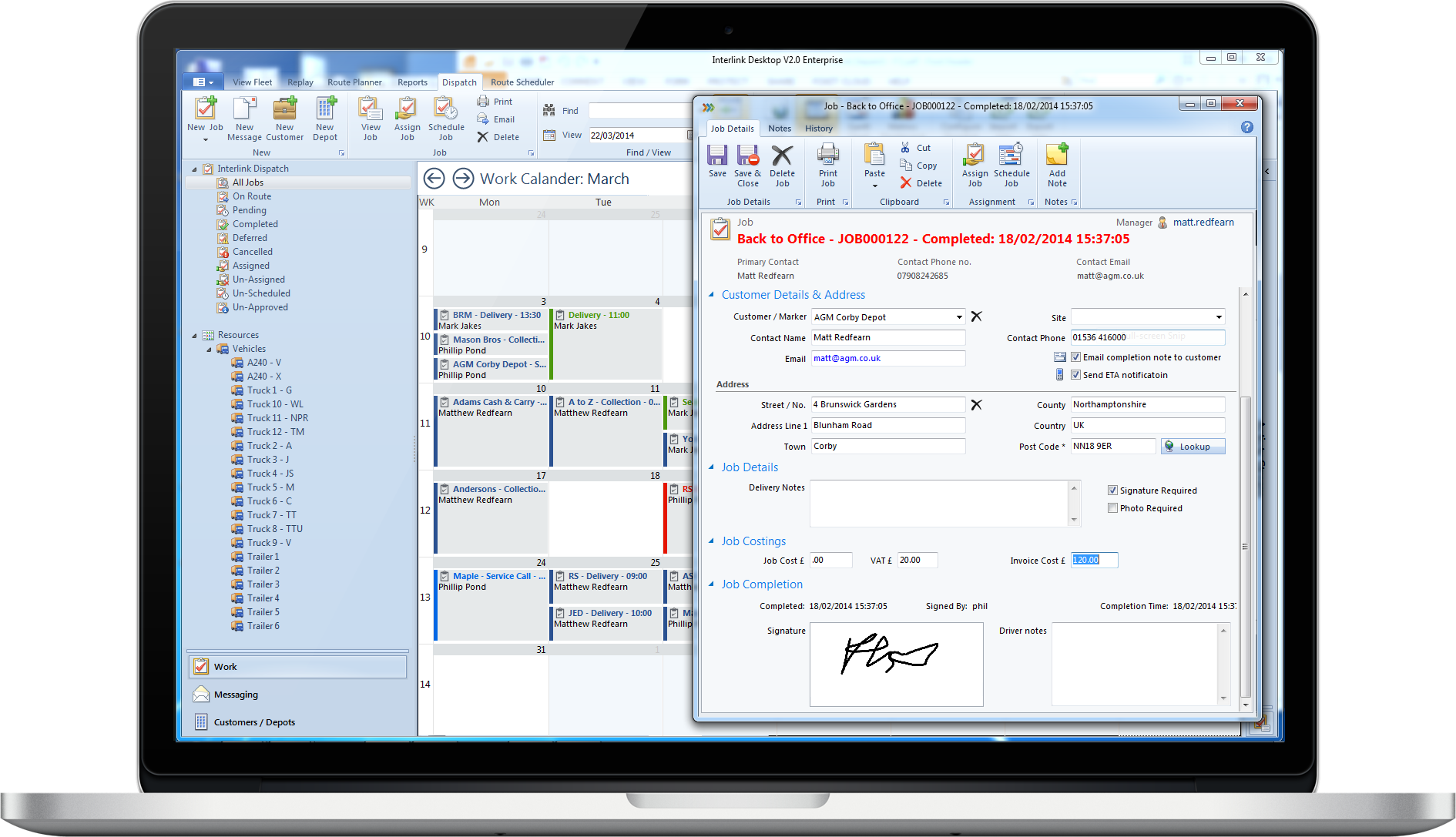Collapse the Job Costings section
This screenshot has width=1456, height=837.
coord(711,541)
